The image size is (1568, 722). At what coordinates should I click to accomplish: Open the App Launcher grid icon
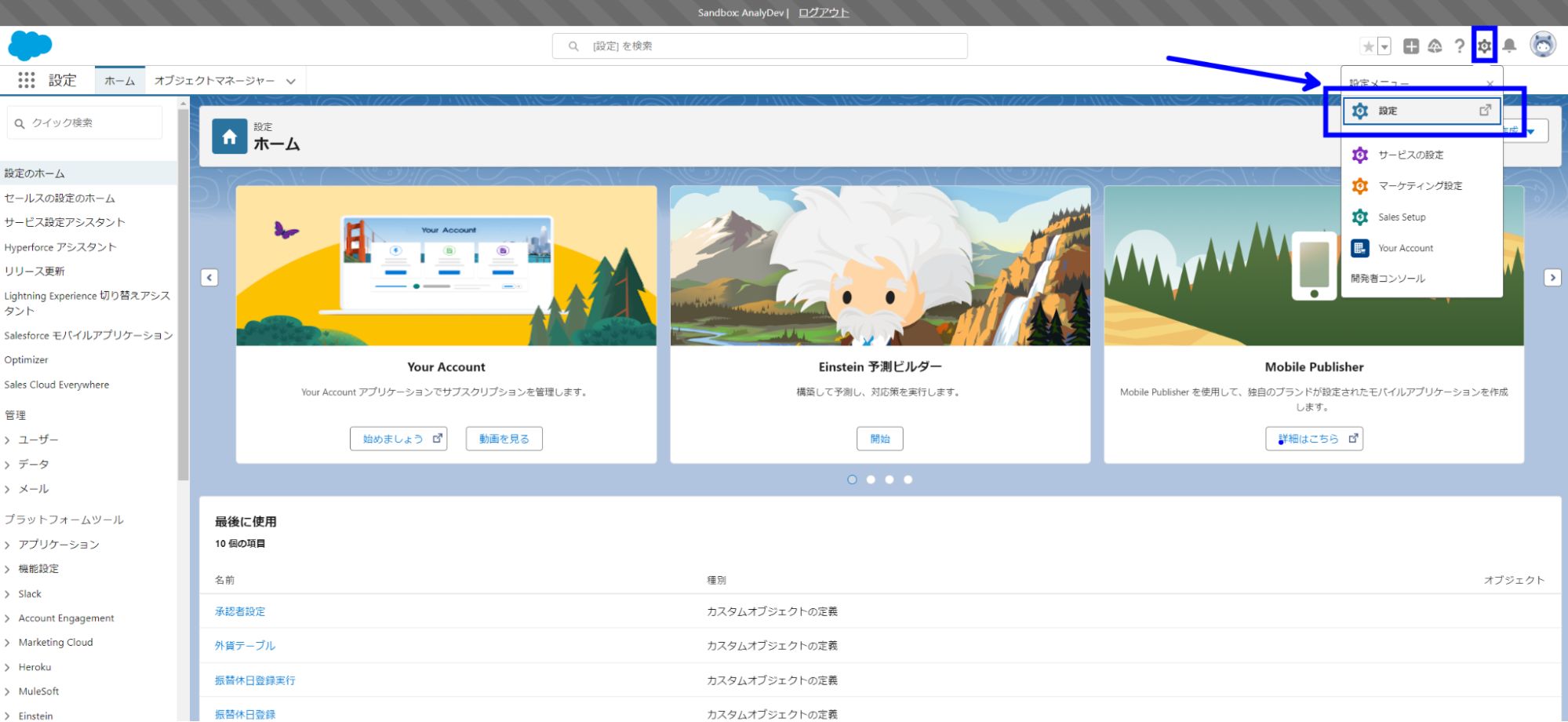(x=26, y=80)
